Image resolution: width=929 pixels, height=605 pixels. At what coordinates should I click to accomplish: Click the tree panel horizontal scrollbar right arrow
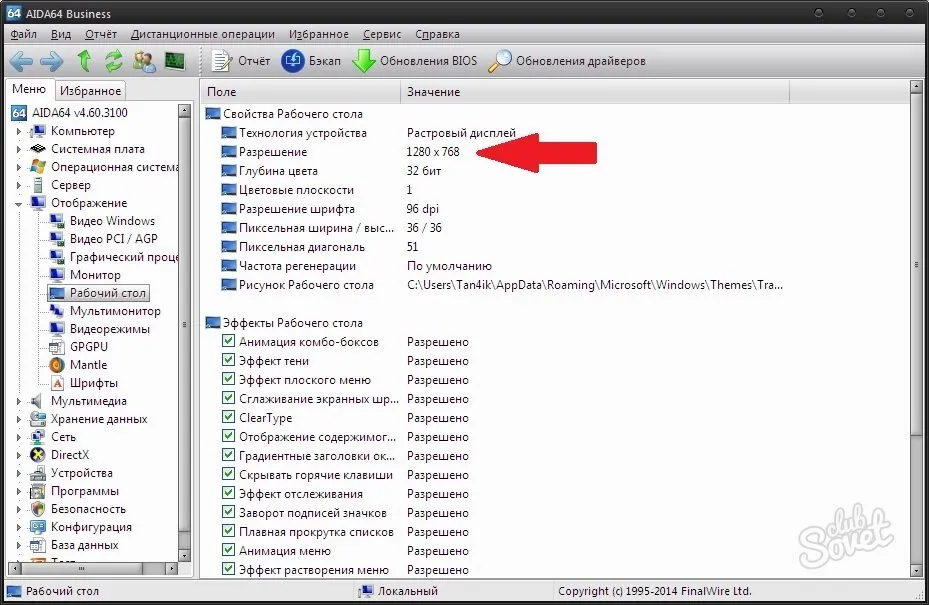click(172, 568)
